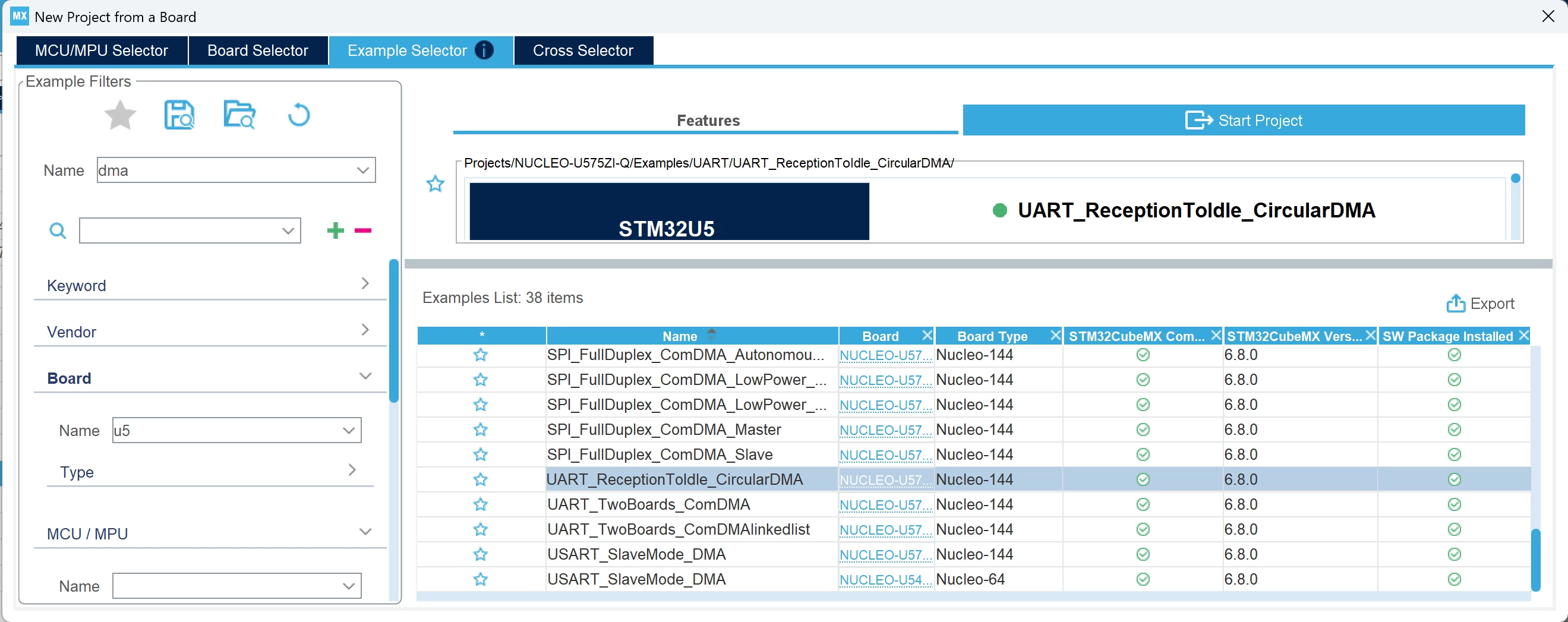Viewport: 1568px width, 622px height.
Task: Open NUCLEO-U57... board link for SPI_FullDuplex_ComDMA_Master
Action: point(885,430)
